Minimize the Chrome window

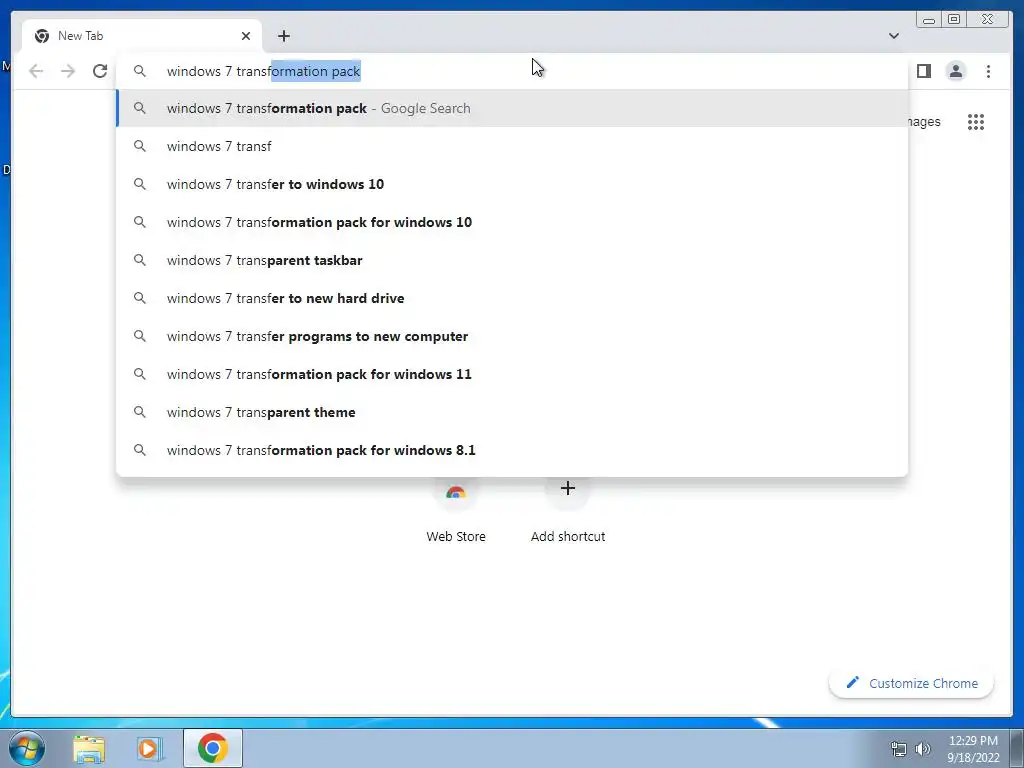pos(929,20)
